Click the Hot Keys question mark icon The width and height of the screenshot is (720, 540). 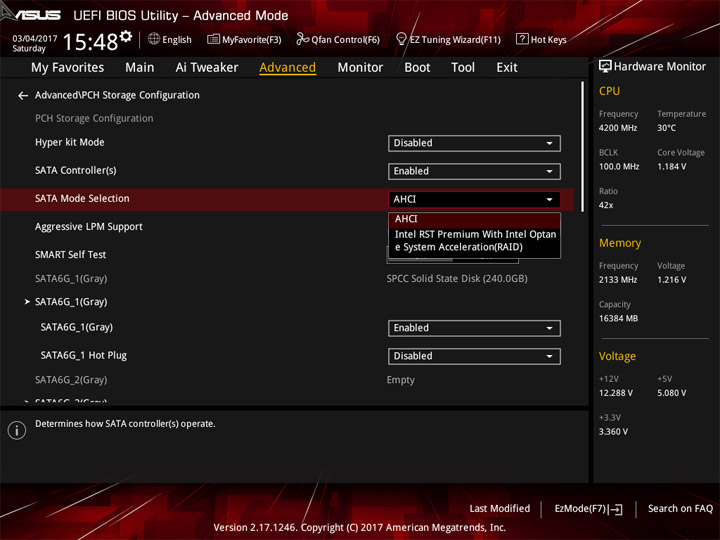tap(522, 39)
